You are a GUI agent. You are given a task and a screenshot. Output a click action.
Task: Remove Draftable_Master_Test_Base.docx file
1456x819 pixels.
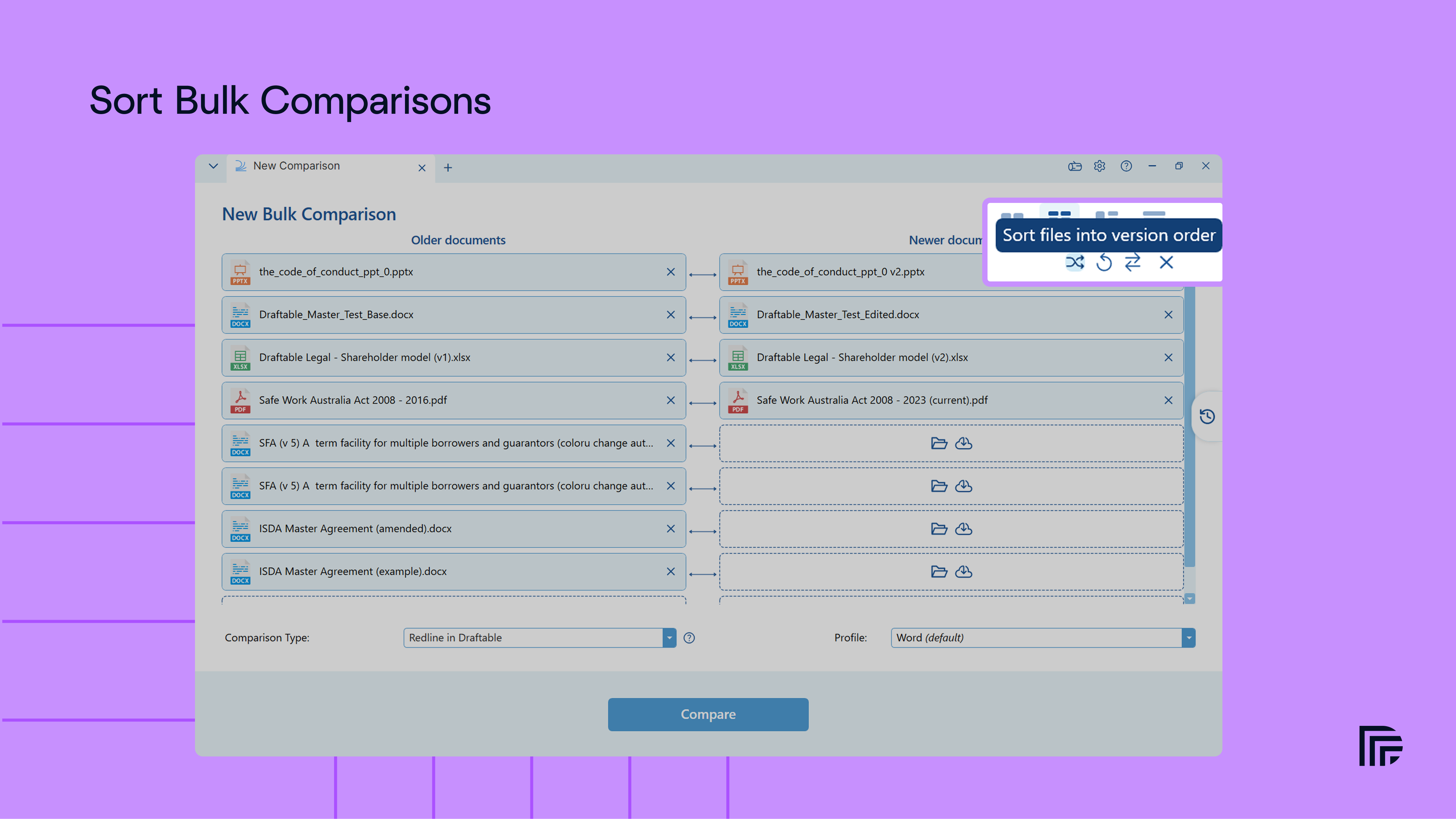coord(671,315)
